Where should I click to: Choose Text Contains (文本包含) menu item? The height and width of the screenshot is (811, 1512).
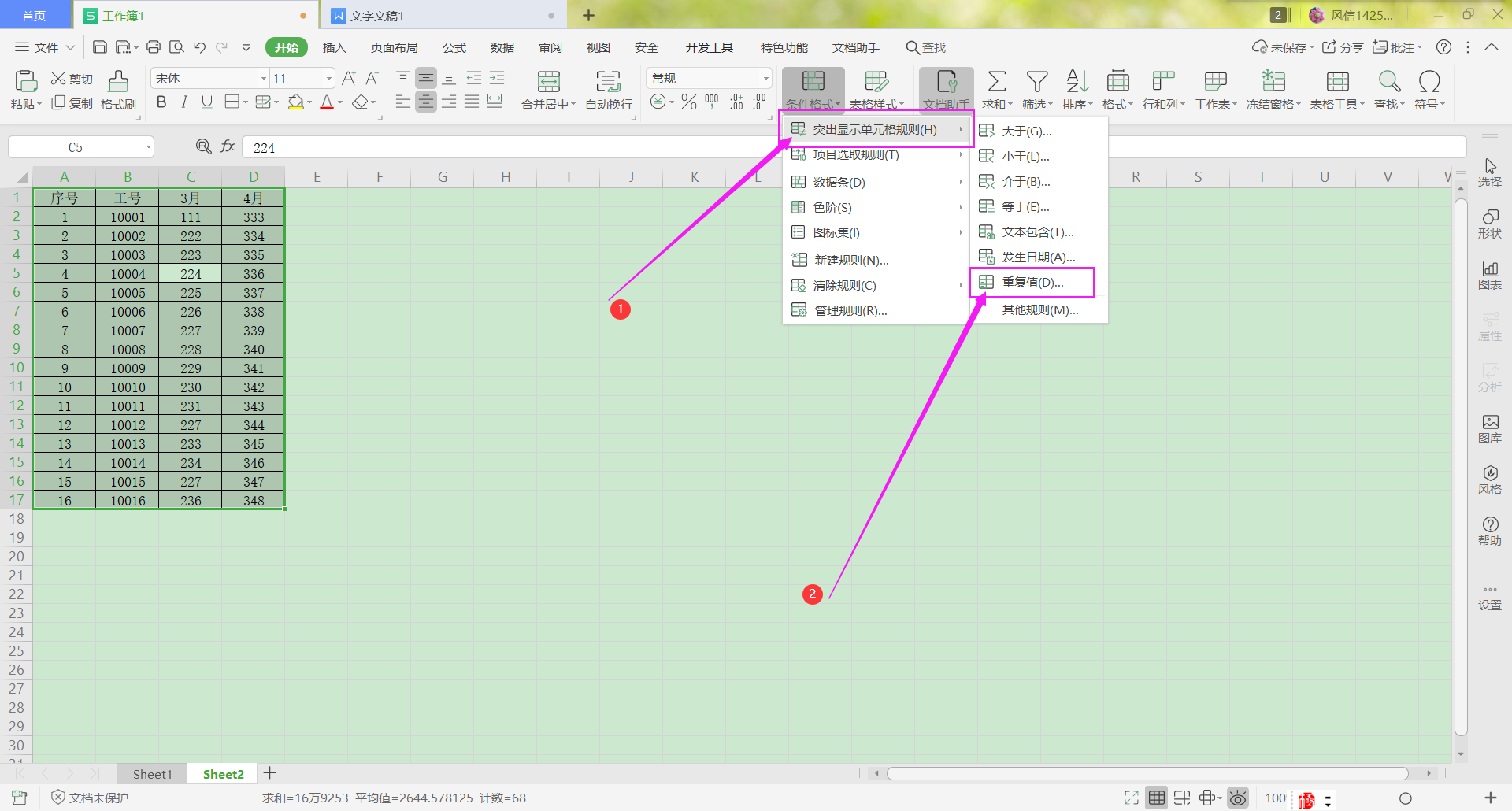pyautogui.click(x=1039, y=232)
